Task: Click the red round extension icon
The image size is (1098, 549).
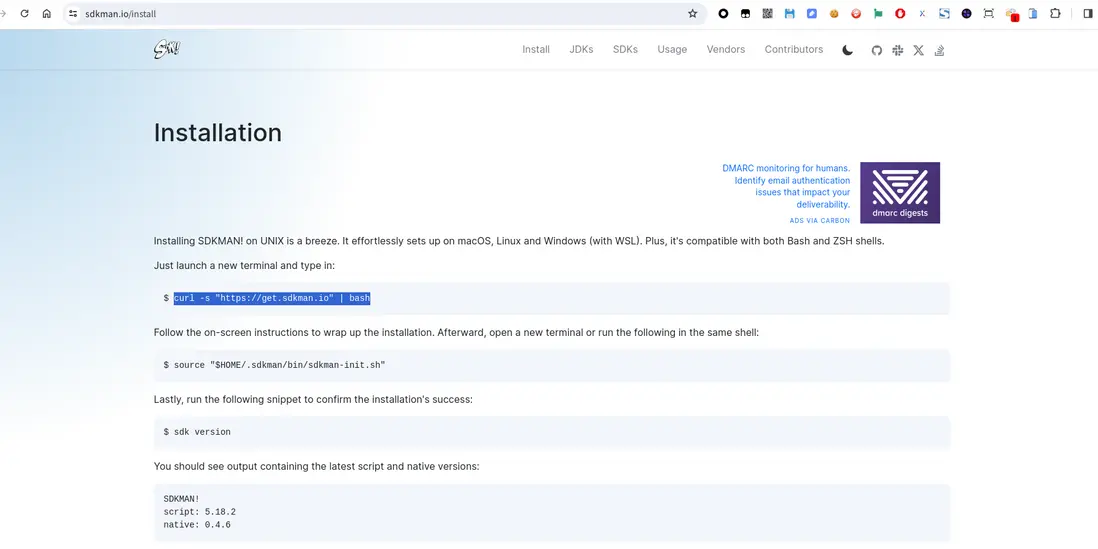Action: [856, 13]
